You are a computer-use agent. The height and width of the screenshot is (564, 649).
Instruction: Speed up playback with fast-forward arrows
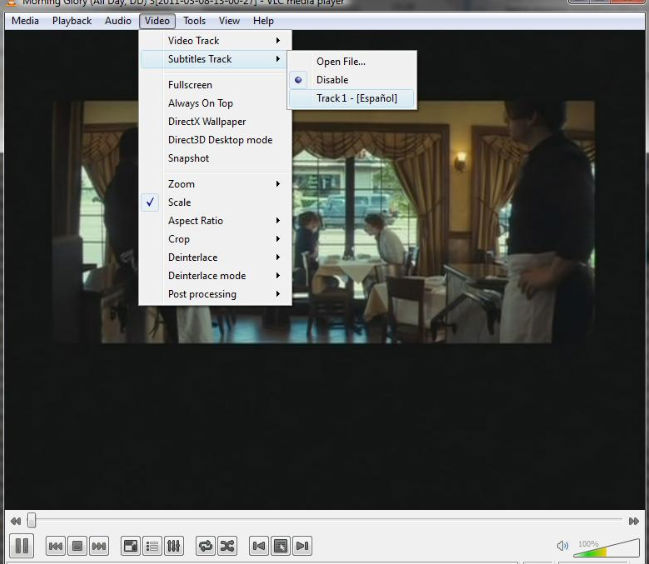pyautogui.click(x=634, y=521)
